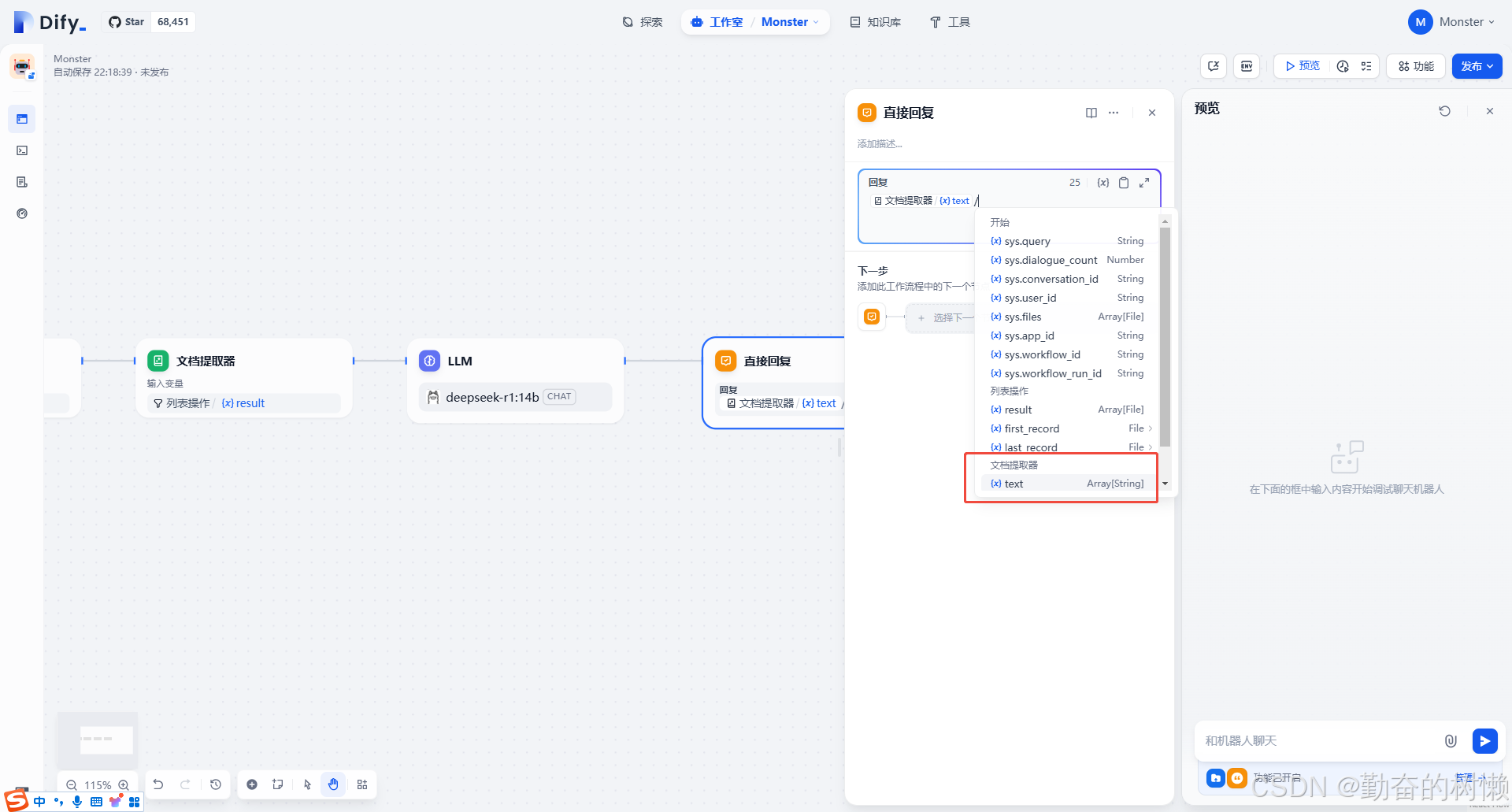Select sys.app_id variable
The image size is (1512, 812).
pyautogui.click(x=1067, y=336)
